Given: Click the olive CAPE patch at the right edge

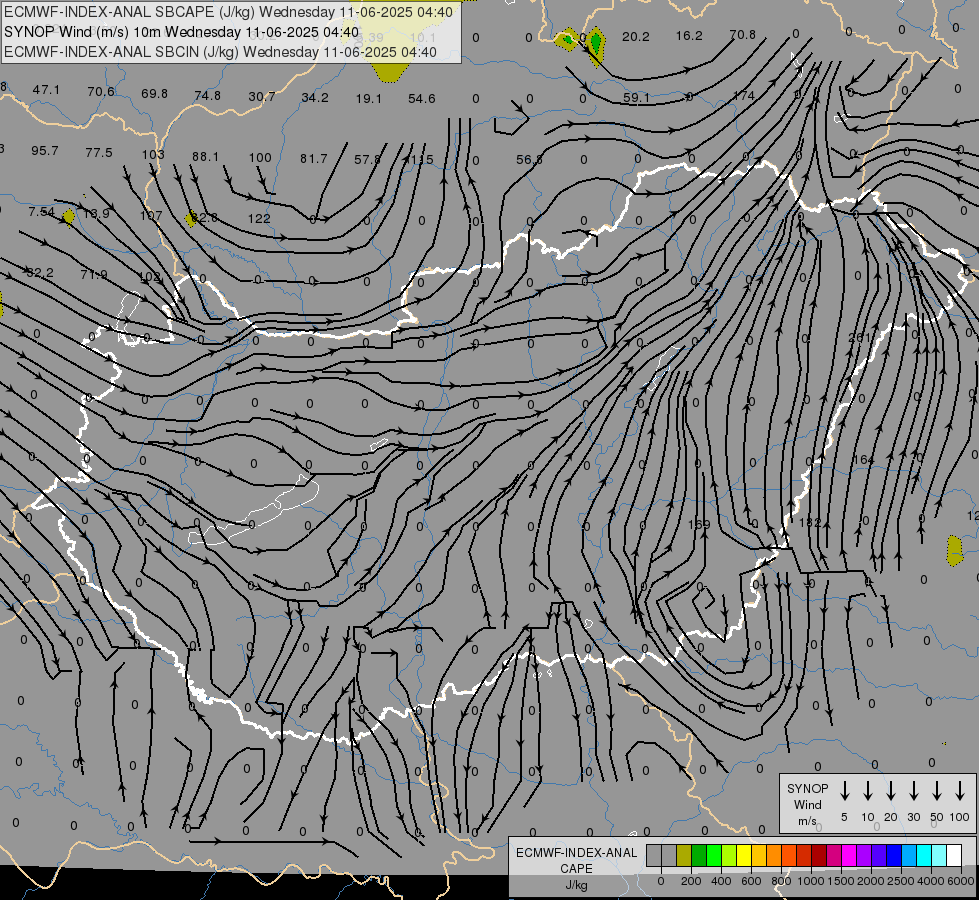Looking at the screenshot, I should (x=955, y=551).
